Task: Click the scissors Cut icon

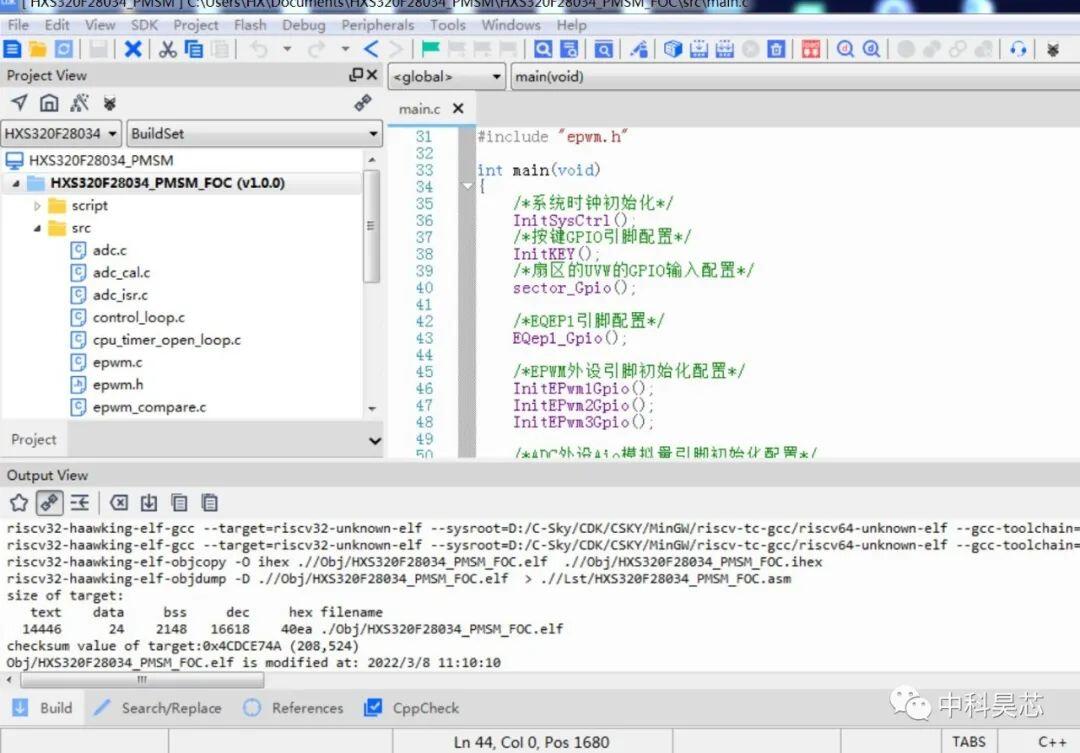Action: tap(167, 49)
